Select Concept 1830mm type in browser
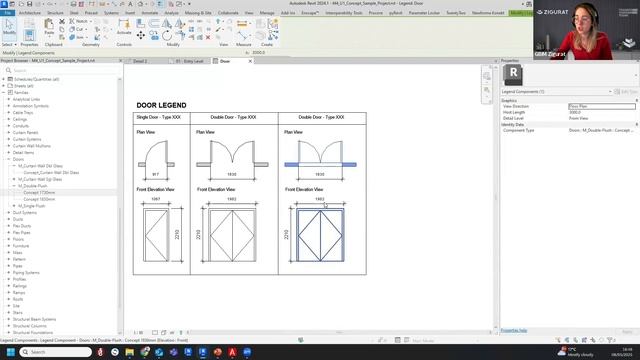This screenshot has height=360, width=640. (x=39, y=199)
